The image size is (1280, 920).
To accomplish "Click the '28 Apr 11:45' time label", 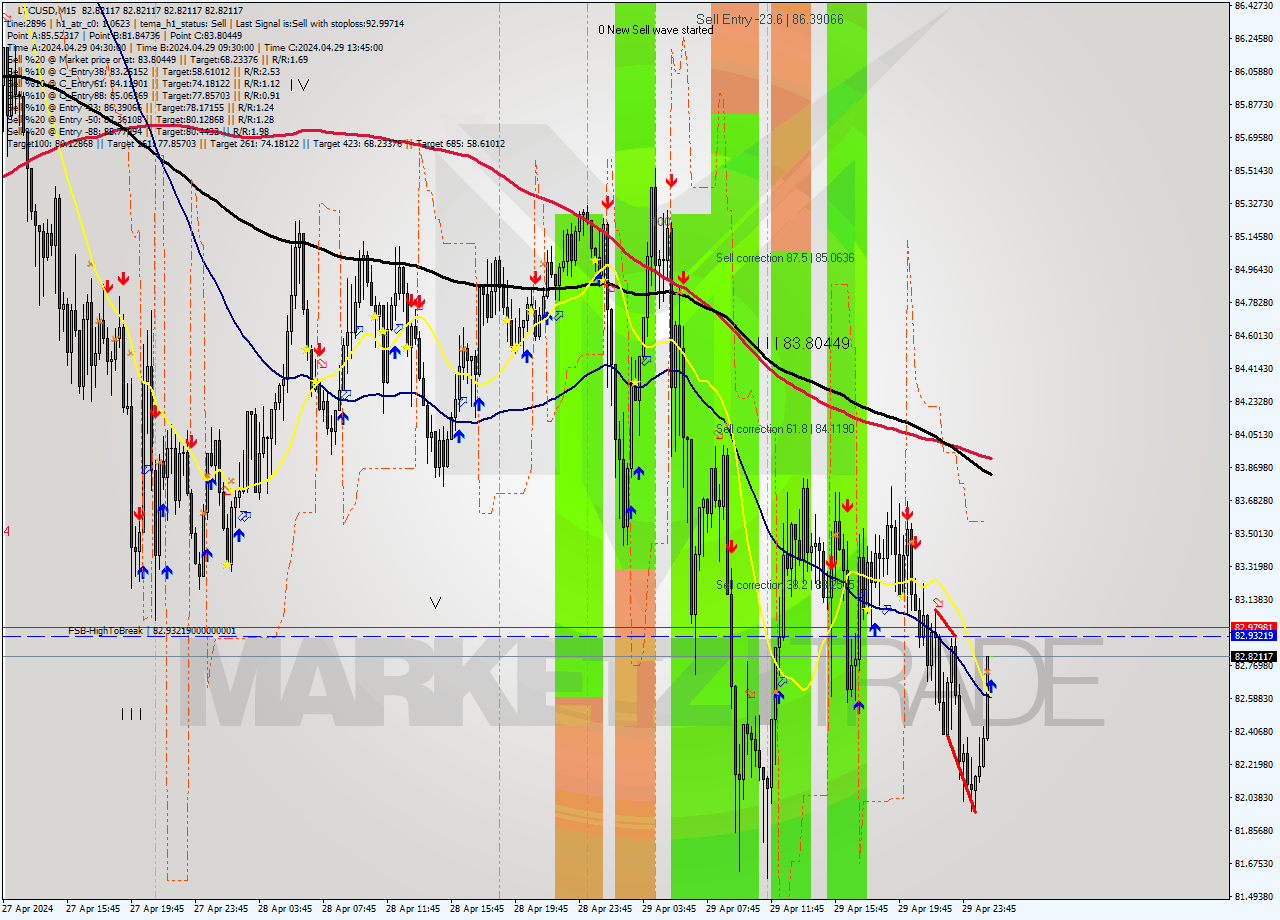I will point(413,909).
